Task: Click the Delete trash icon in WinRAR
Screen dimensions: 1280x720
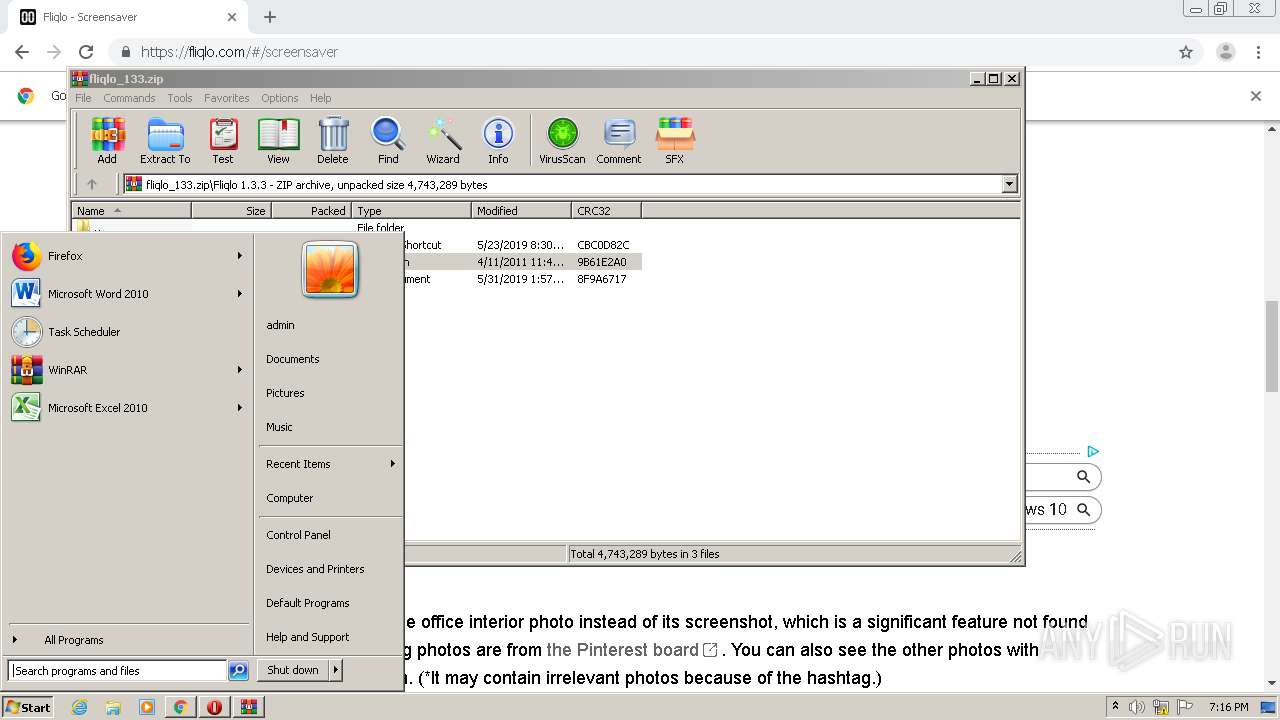Action: tap(333, 140)
